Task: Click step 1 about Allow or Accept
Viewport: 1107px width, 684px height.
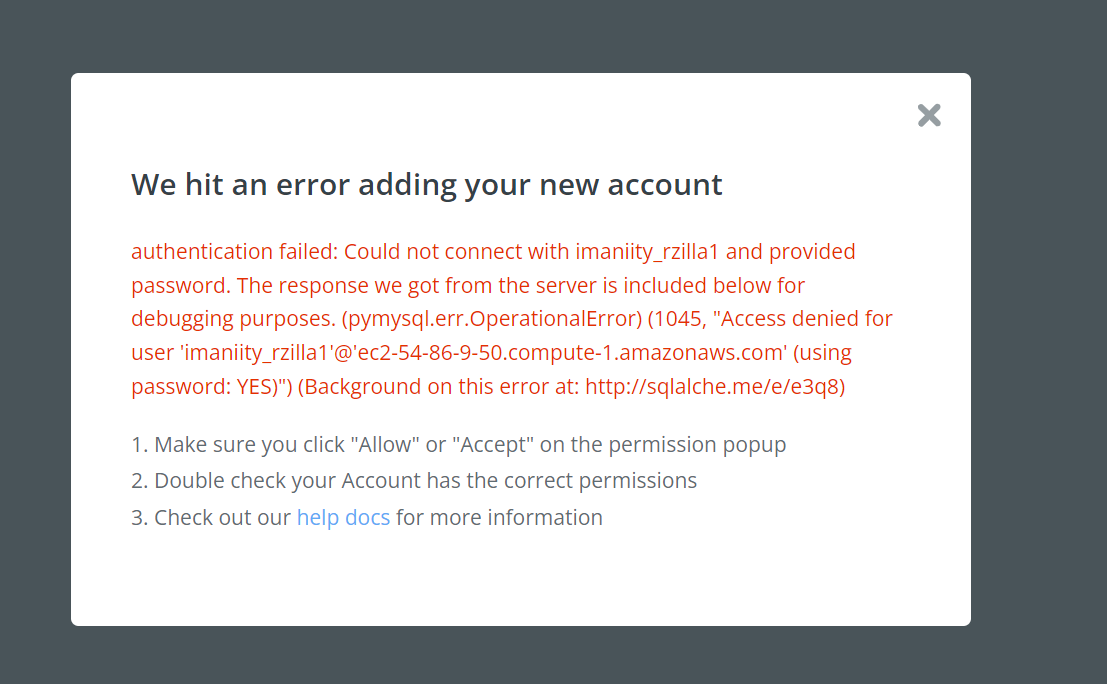Action: (459, 445)
